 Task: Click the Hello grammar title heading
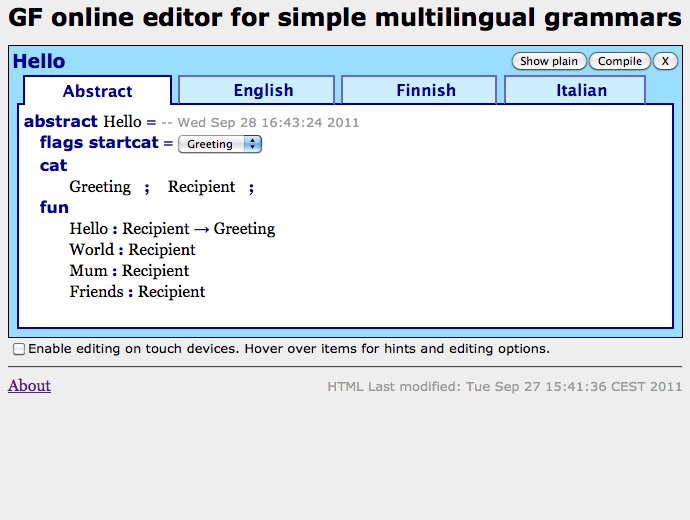[x=39, y=62]
